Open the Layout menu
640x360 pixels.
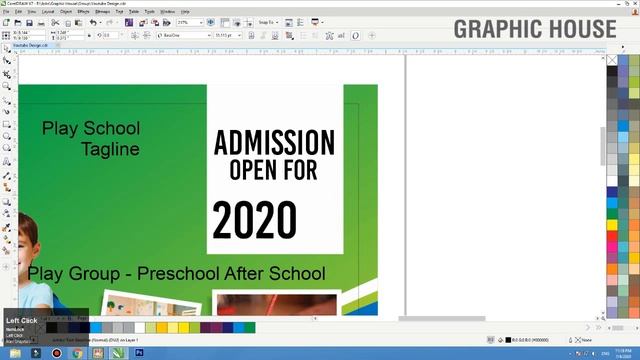pyautogui.click(x=48, y=12)
